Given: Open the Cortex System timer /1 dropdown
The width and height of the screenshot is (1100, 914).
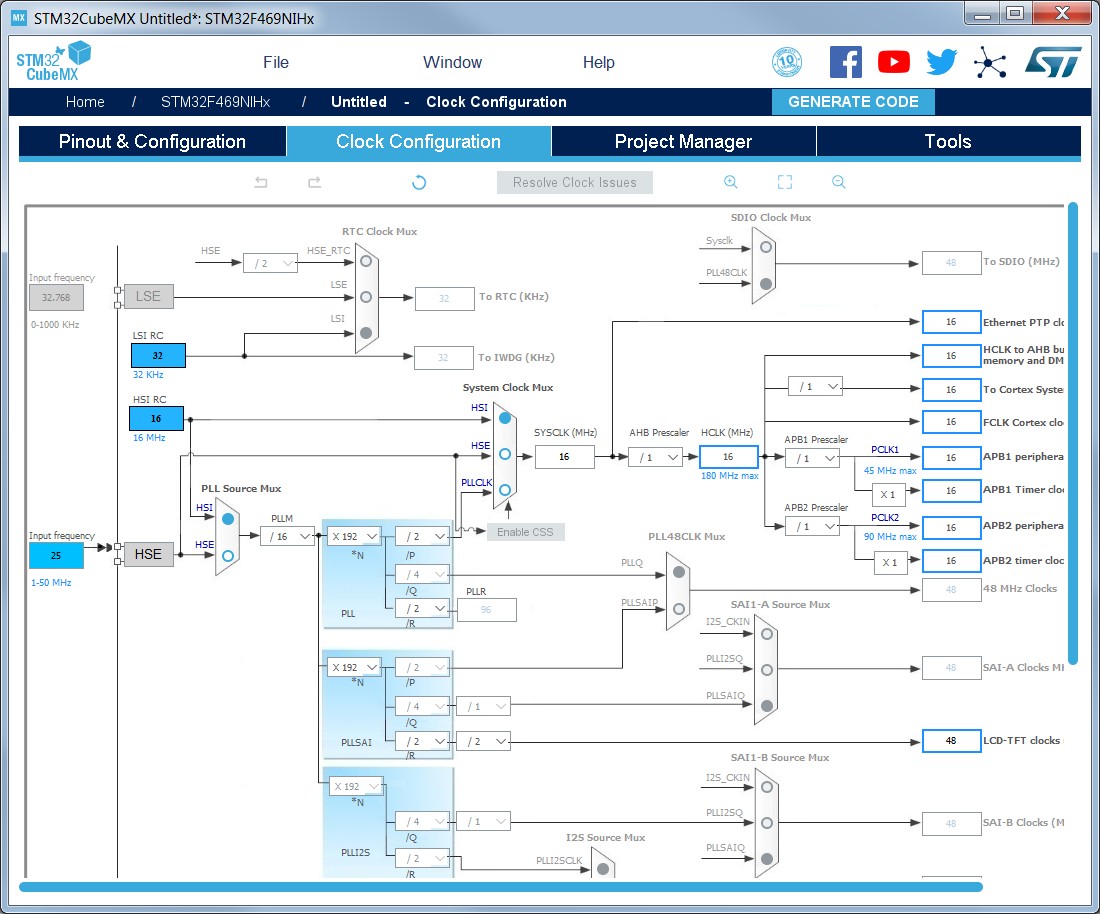Looking at the screenshot, I should pyautogui.click(x=815, y=387).
